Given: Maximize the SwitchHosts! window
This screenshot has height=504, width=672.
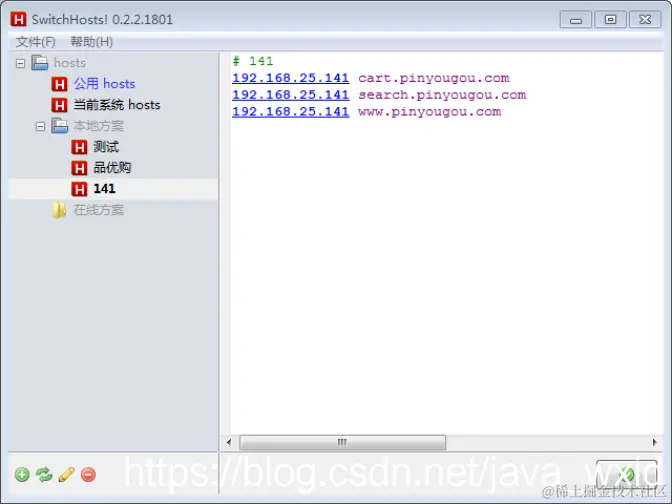Looking at the screenshot, I should (610, 20).
